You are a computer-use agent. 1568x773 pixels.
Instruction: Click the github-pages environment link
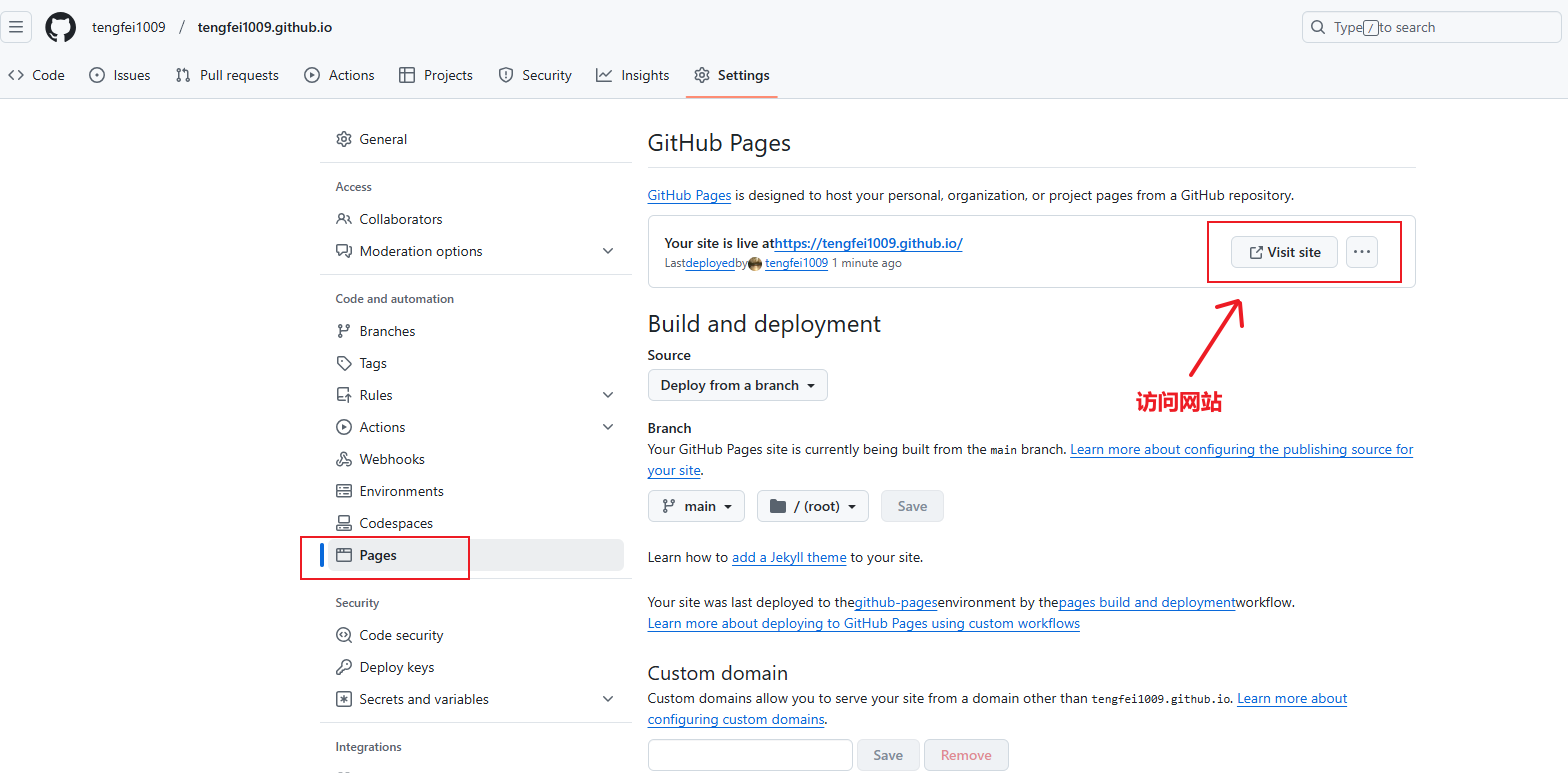click(x=896, y=603)
